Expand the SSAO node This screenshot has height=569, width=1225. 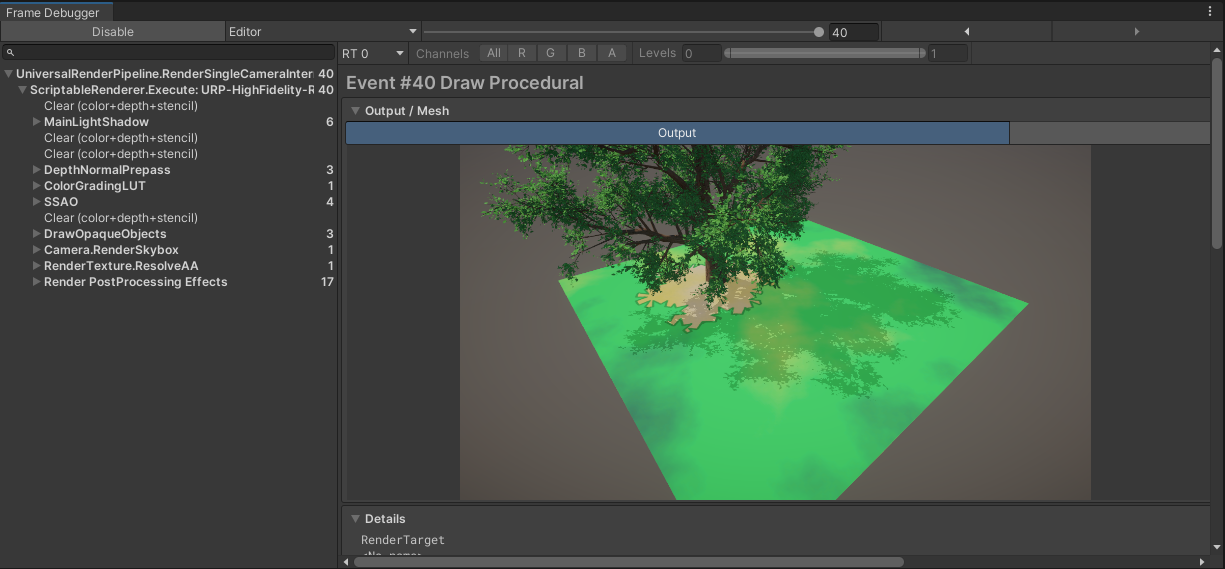point(36,202)
